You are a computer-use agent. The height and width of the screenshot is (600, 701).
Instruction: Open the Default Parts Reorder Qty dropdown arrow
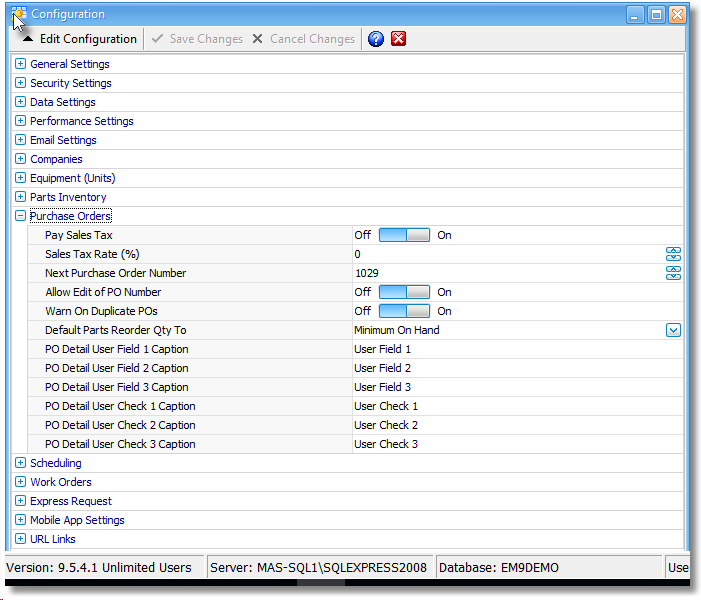pos(673,330)
